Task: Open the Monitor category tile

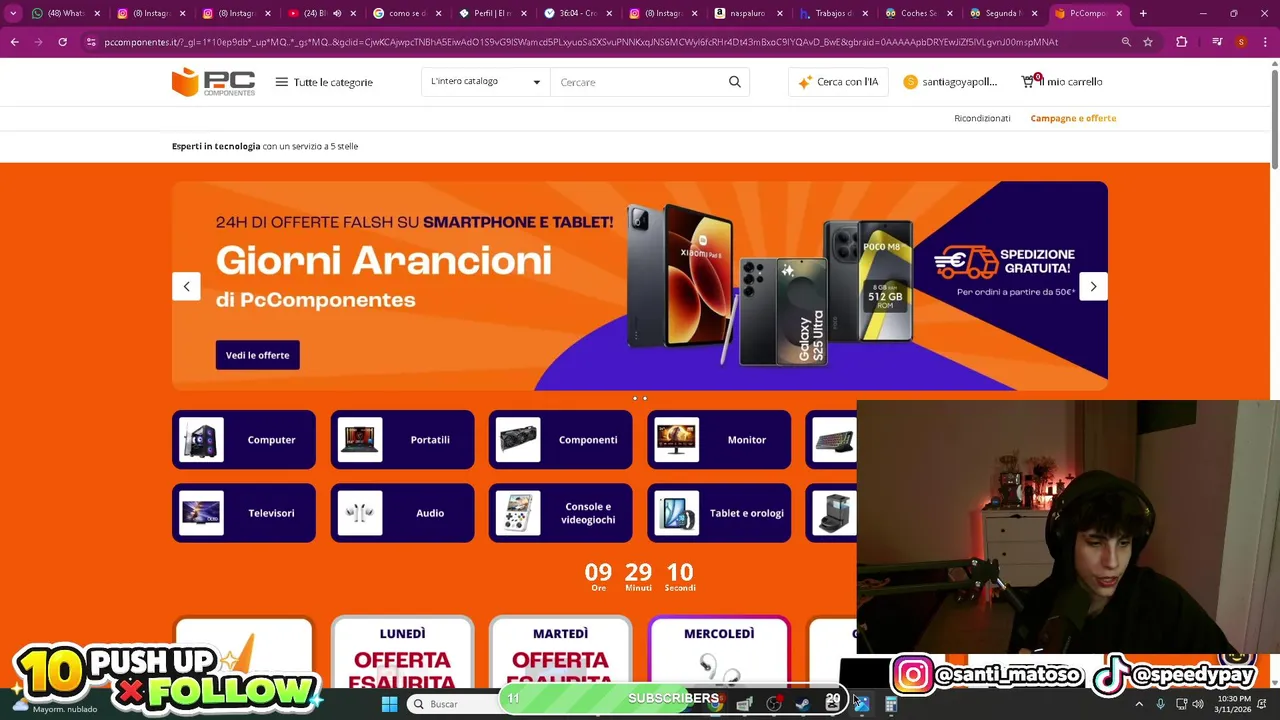Action: pyautogui.click(x=719, y=440)
